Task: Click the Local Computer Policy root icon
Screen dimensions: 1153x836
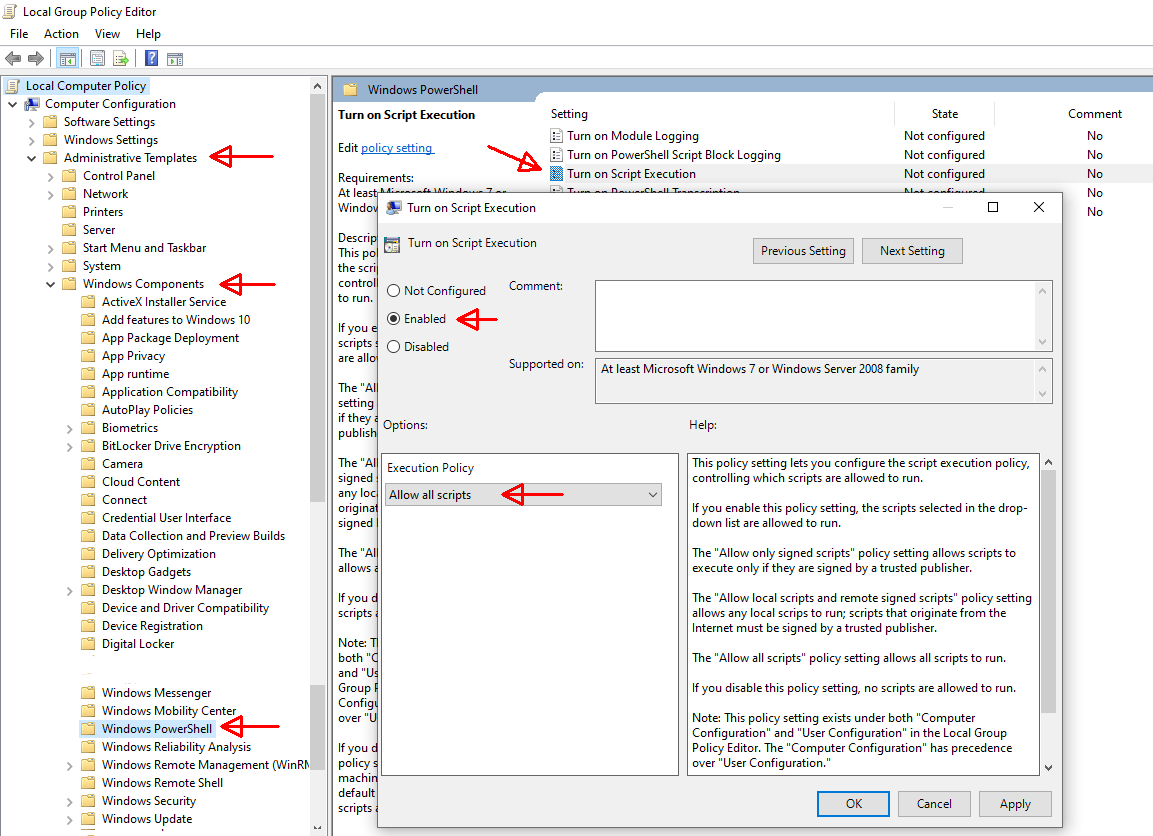Action: point(13,86)
